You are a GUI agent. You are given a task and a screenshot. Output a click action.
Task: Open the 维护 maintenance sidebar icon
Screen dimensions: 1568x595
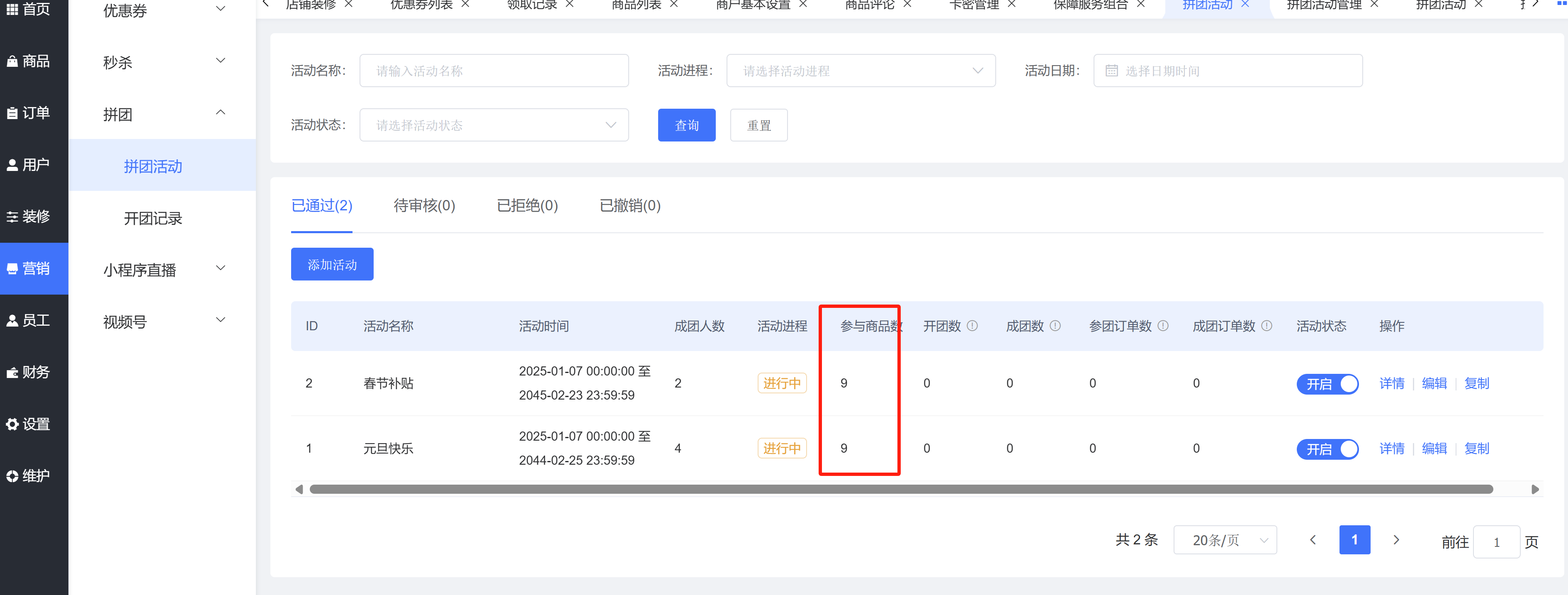[12, 476]
